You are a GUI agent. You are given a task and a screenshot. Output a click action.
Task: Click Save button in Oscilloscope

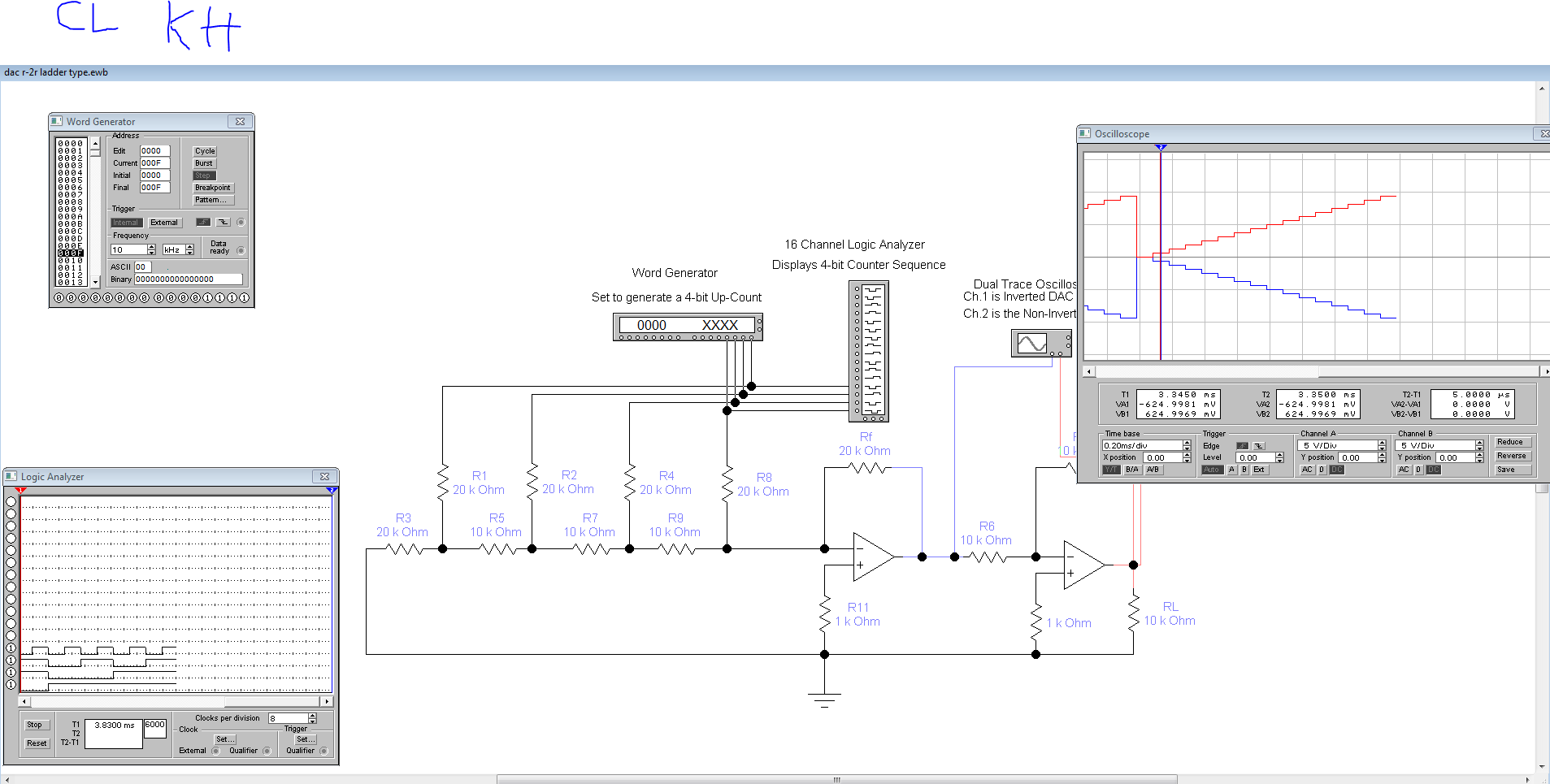(x=1513, y=470)
